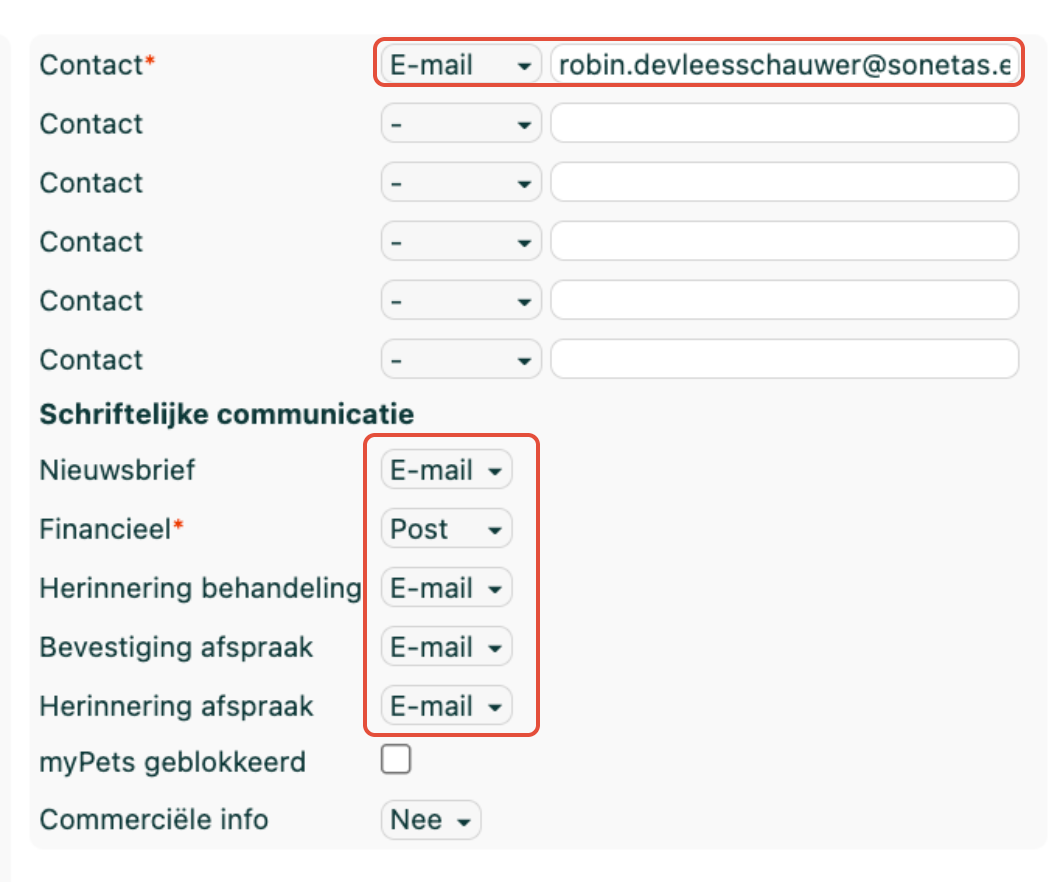The image size is (1060, 882).
Task: Open the first Contact type dropdown showing E-mail
Action: (461, 65)
